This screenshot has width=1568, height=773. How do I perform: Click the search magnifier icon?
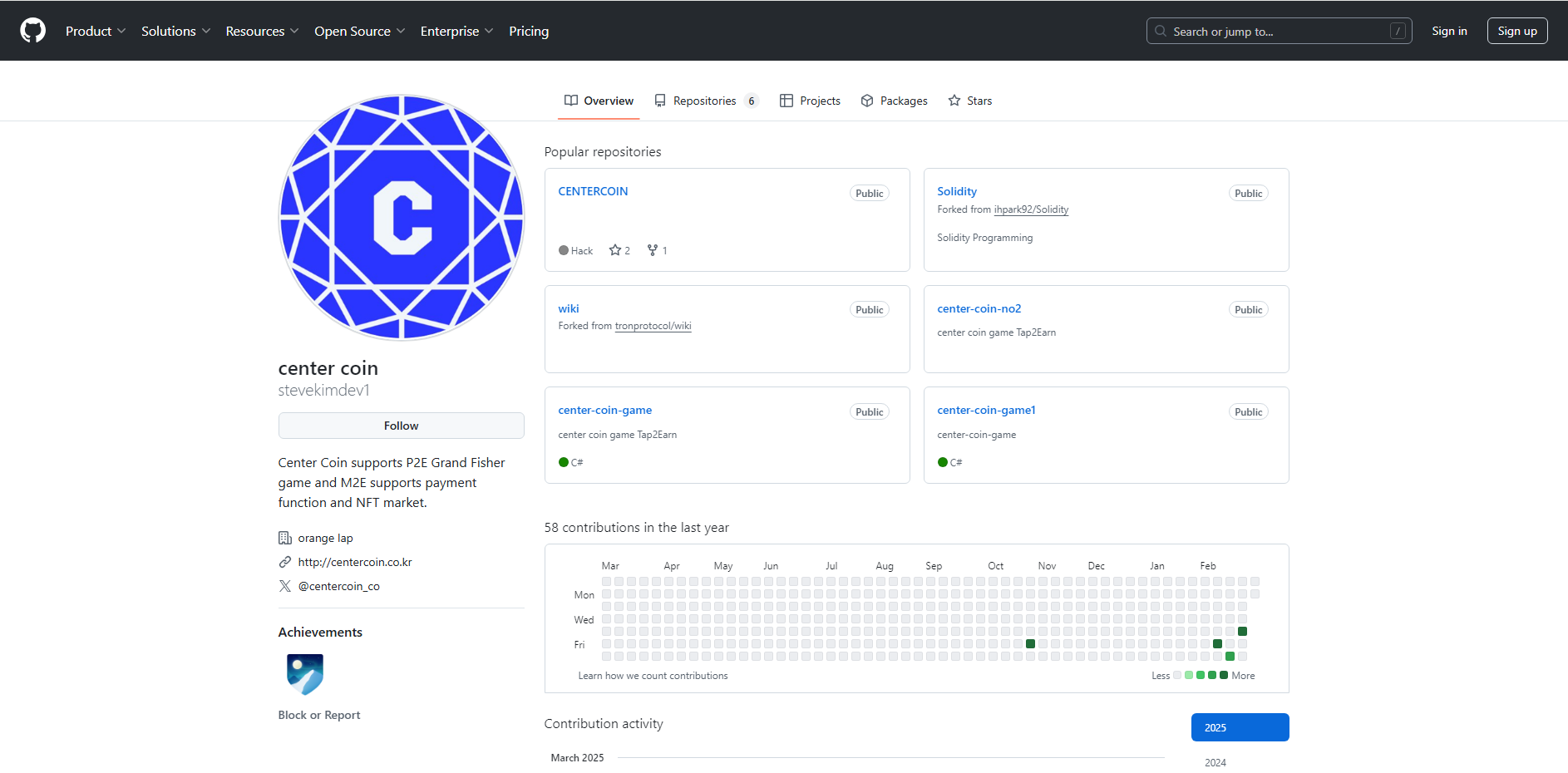(1161, 31)
